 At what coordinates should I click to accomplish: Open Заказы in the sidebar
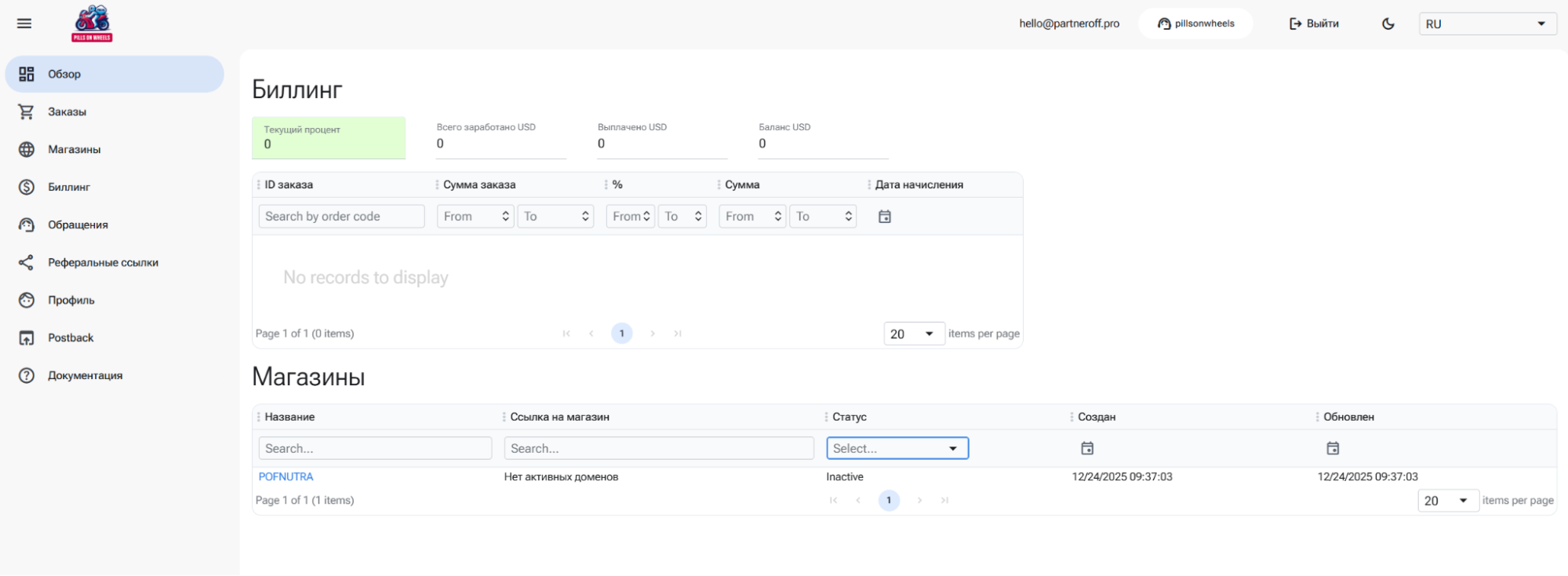[67, 111]
